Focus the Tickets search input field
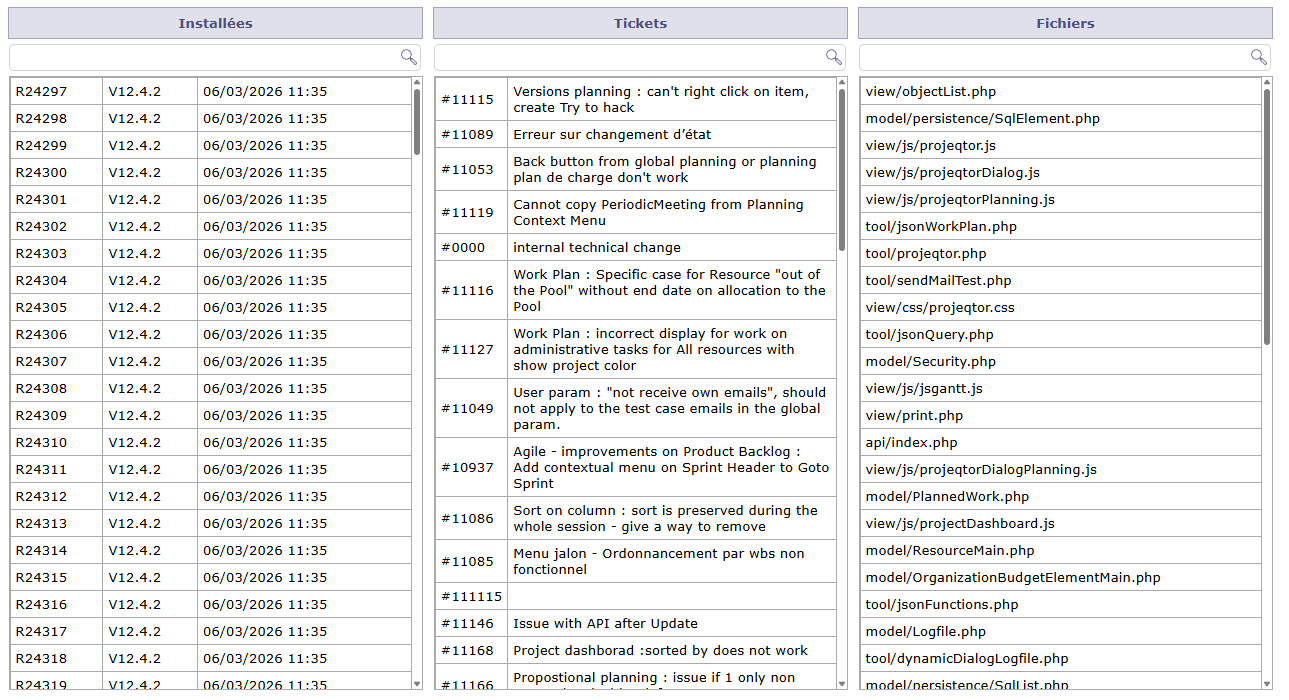 pos(628,57)
